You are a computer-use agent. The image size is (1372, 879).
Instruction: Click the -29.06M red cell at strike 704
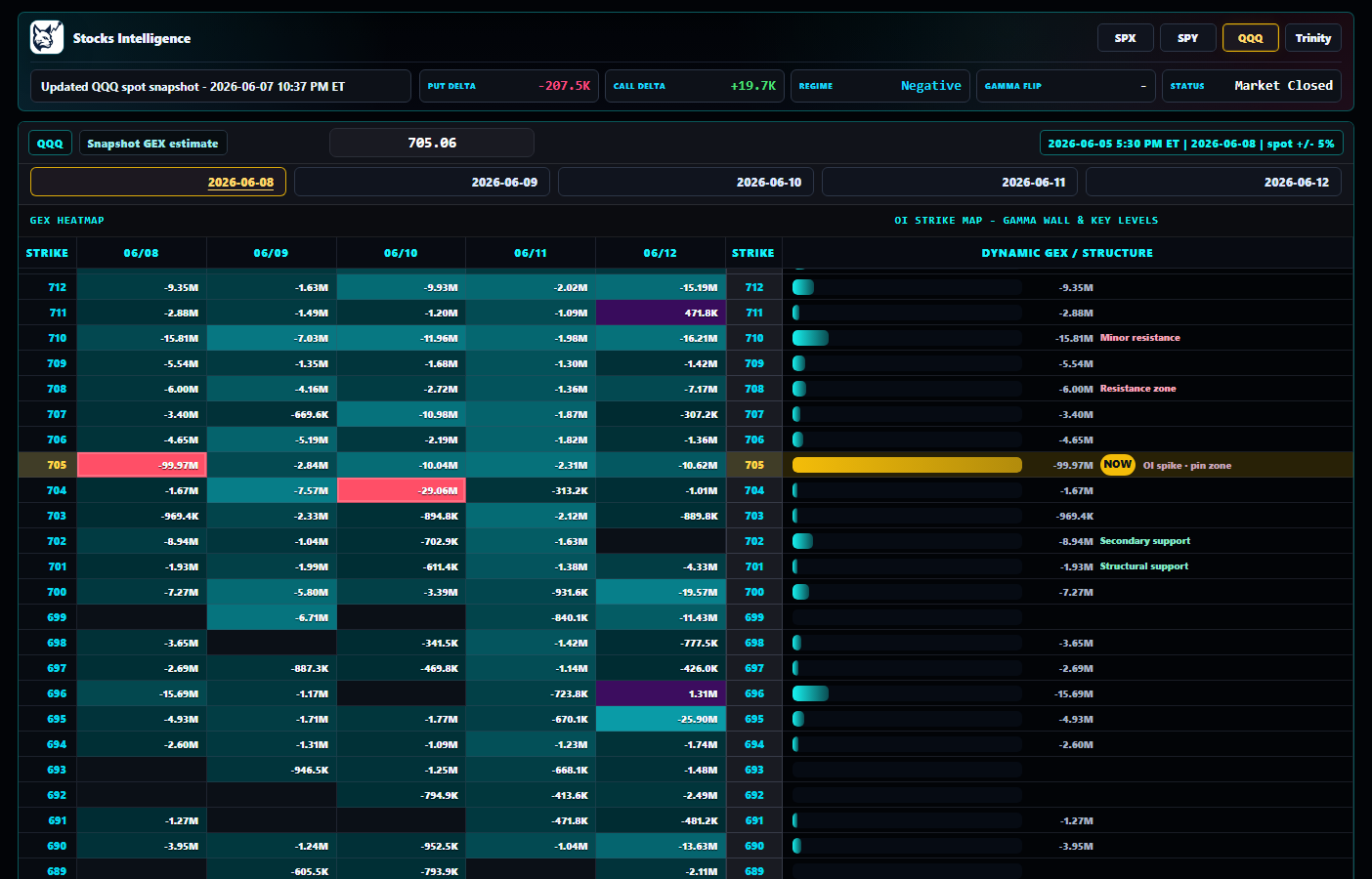pyautogui.click(x=402, y=490)
